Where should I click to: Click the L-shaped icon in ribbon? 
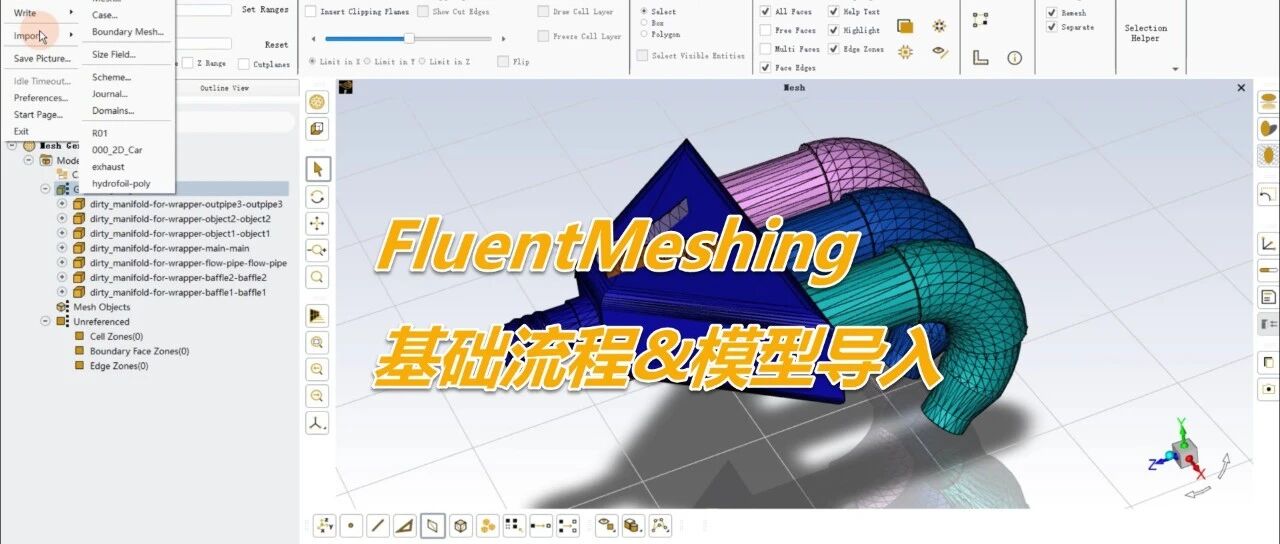point(981,58)
